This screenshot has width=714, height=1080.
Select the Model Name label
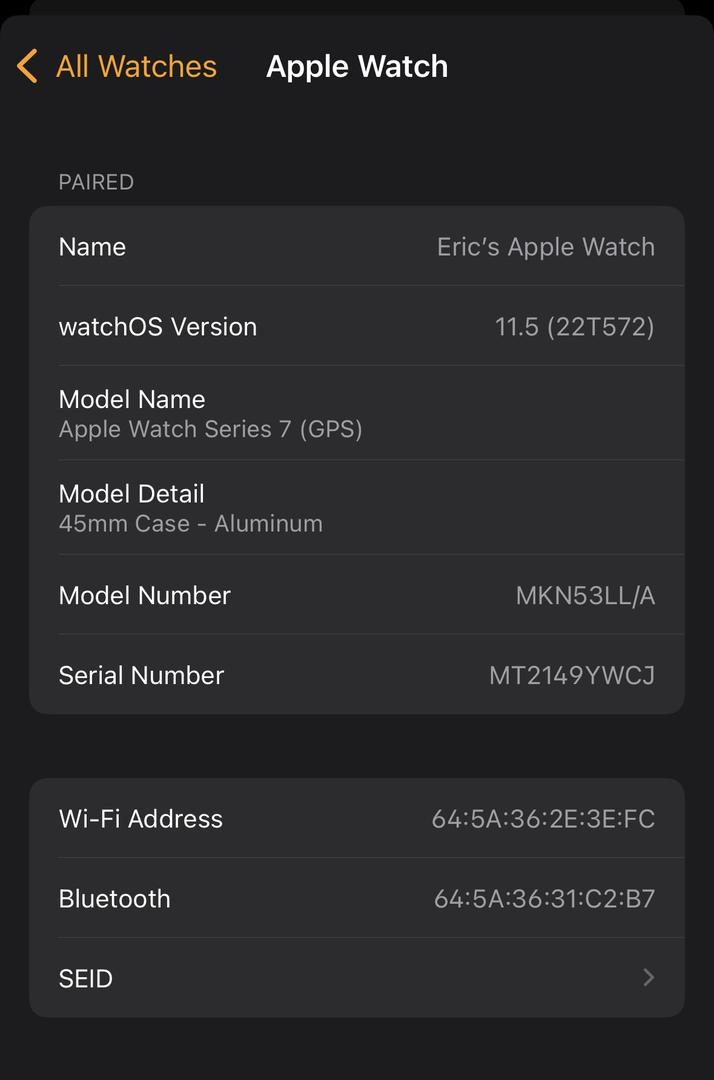pyautogui.click(x=132, y=399)
